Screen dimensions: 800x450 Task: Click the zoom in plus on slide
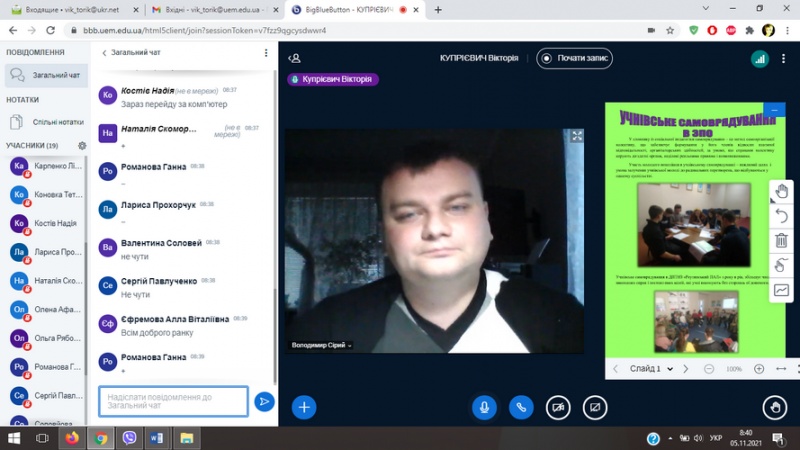pos(759,369)
